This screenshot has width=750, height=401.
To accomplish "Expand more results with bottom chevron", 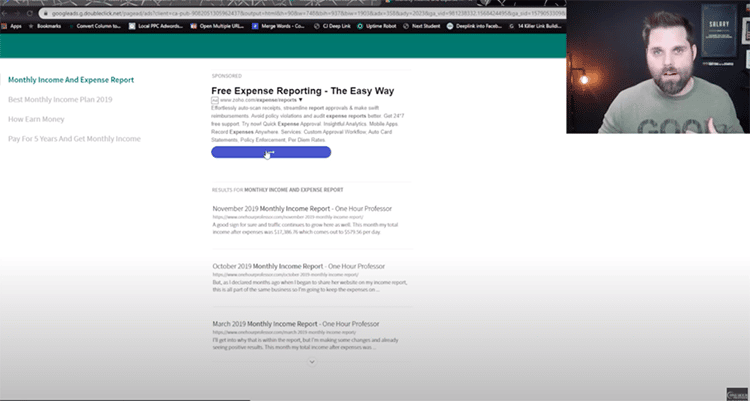I will click(x=312, y=361).
